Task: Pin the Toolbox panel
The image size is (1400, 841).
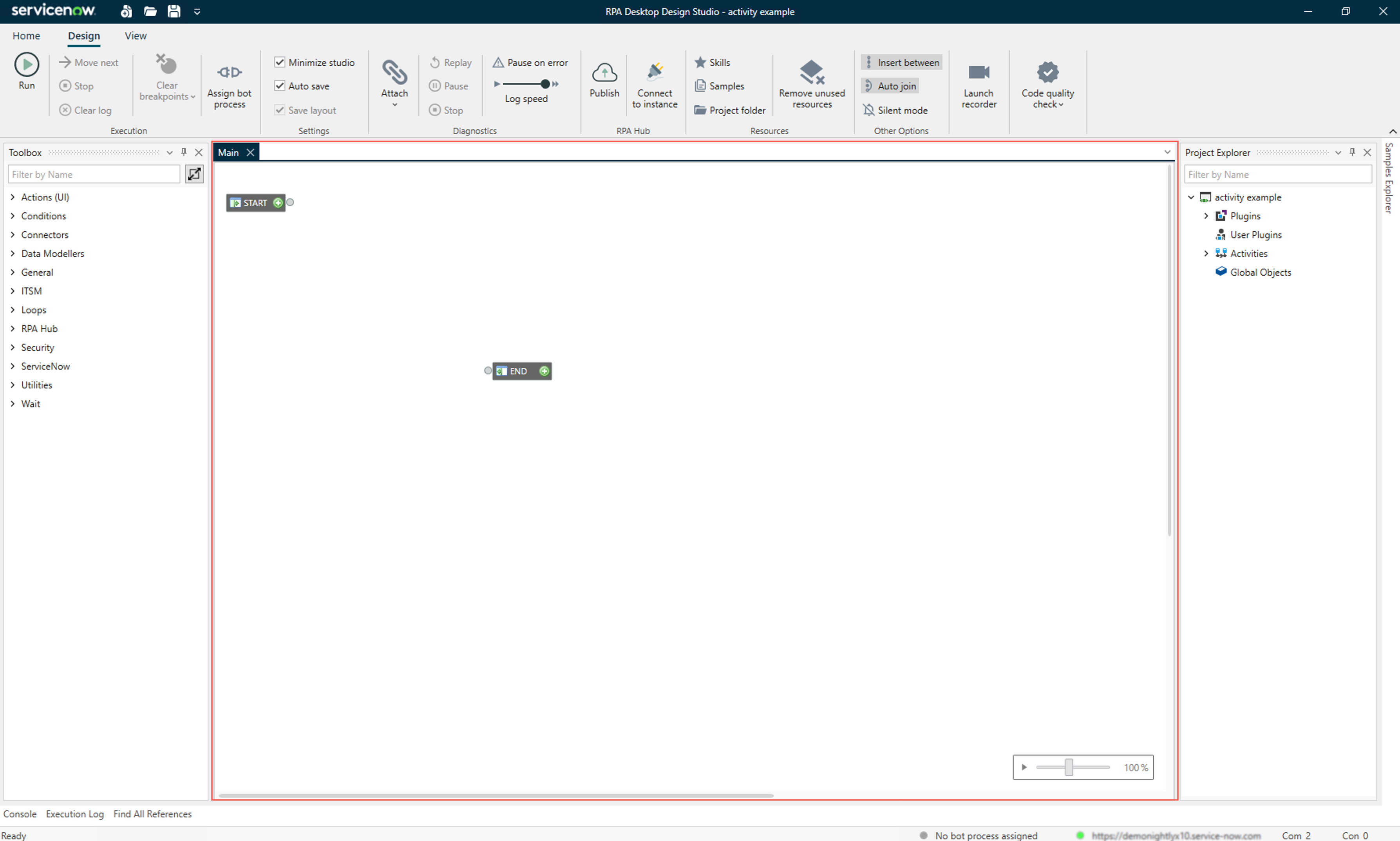Action: (184, 152)
